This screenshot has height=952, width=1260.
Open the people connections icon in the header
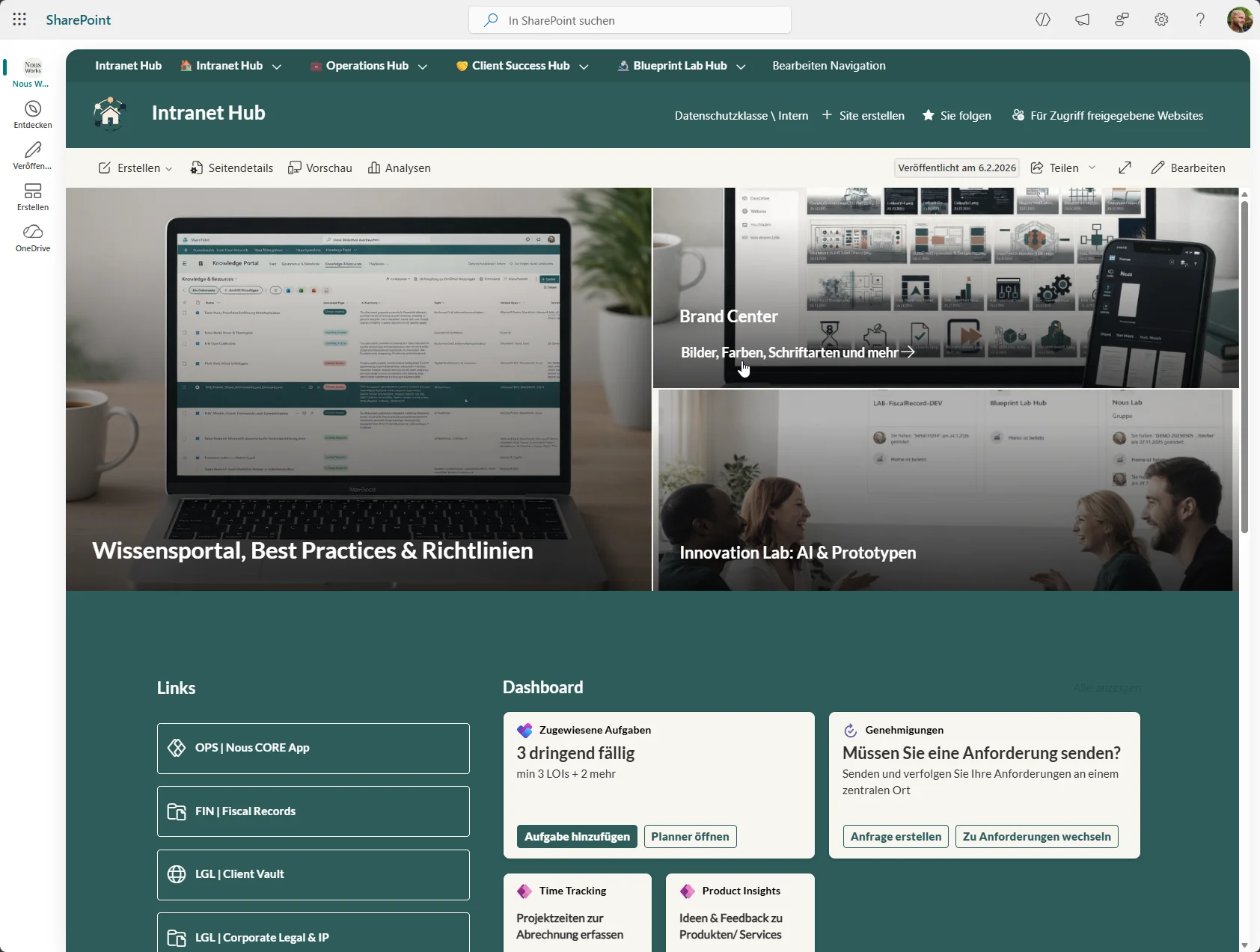(x=1122, y=20)
